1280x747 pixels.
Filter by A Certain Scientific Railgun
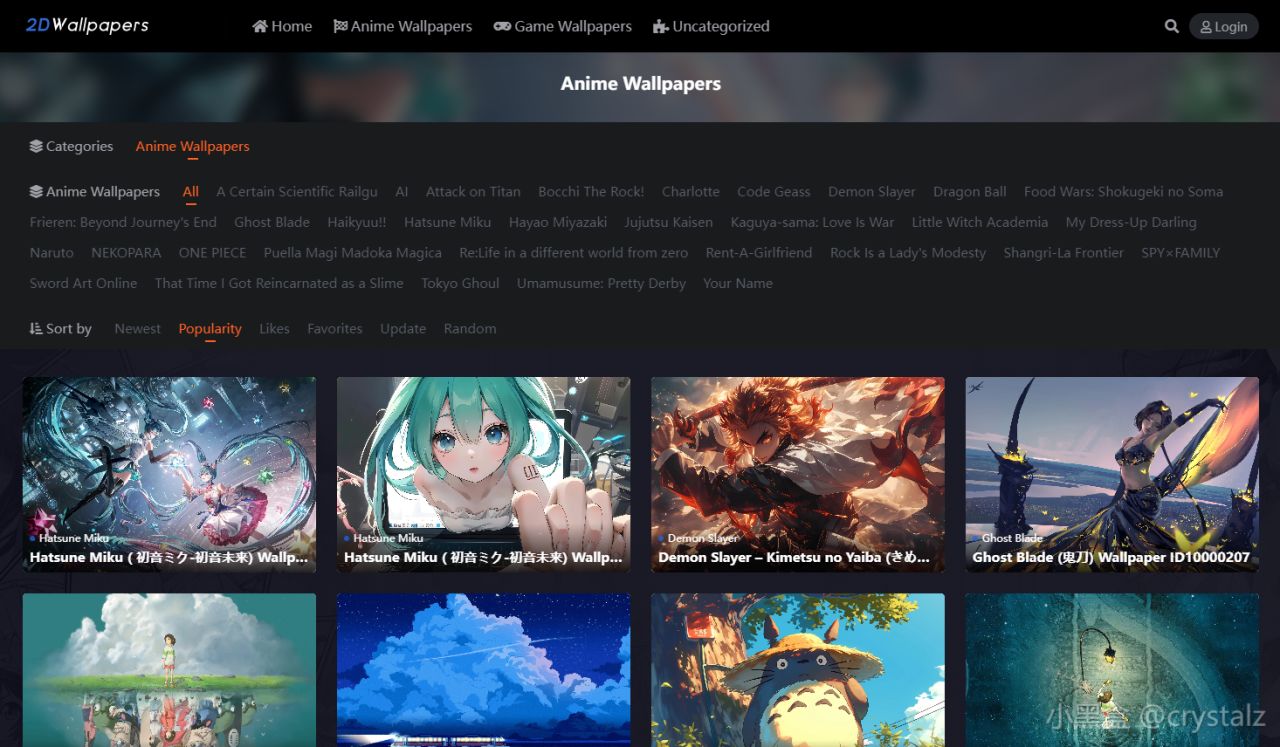point(297,192)
